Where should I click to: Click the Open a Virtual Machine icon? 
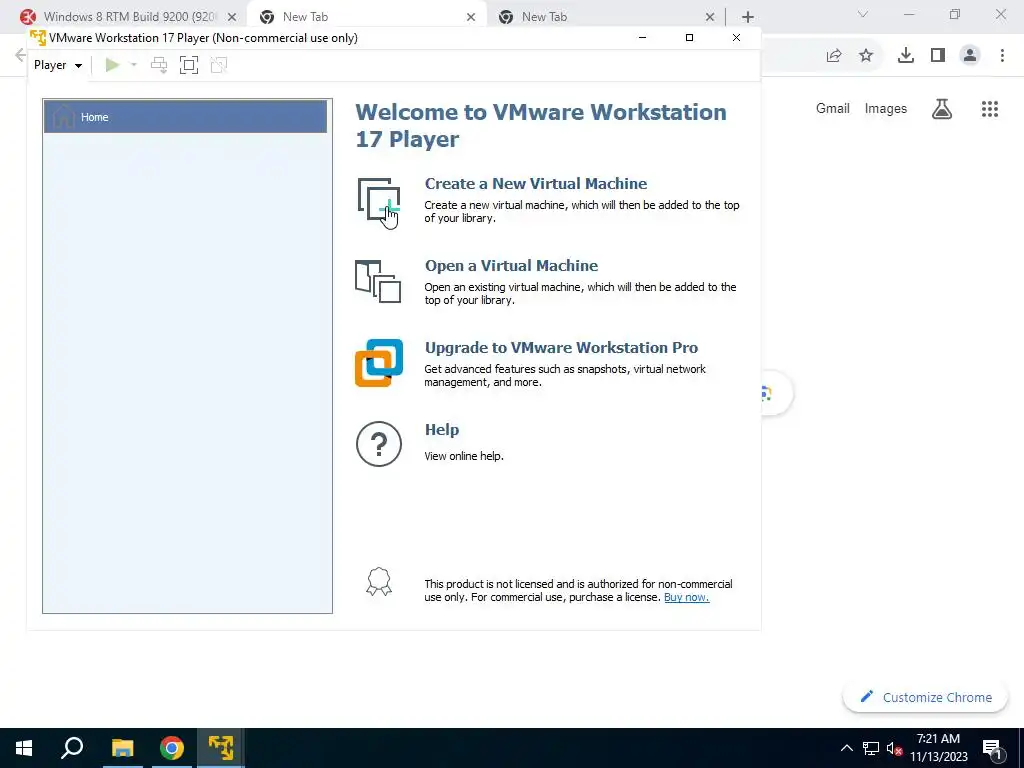378,281
